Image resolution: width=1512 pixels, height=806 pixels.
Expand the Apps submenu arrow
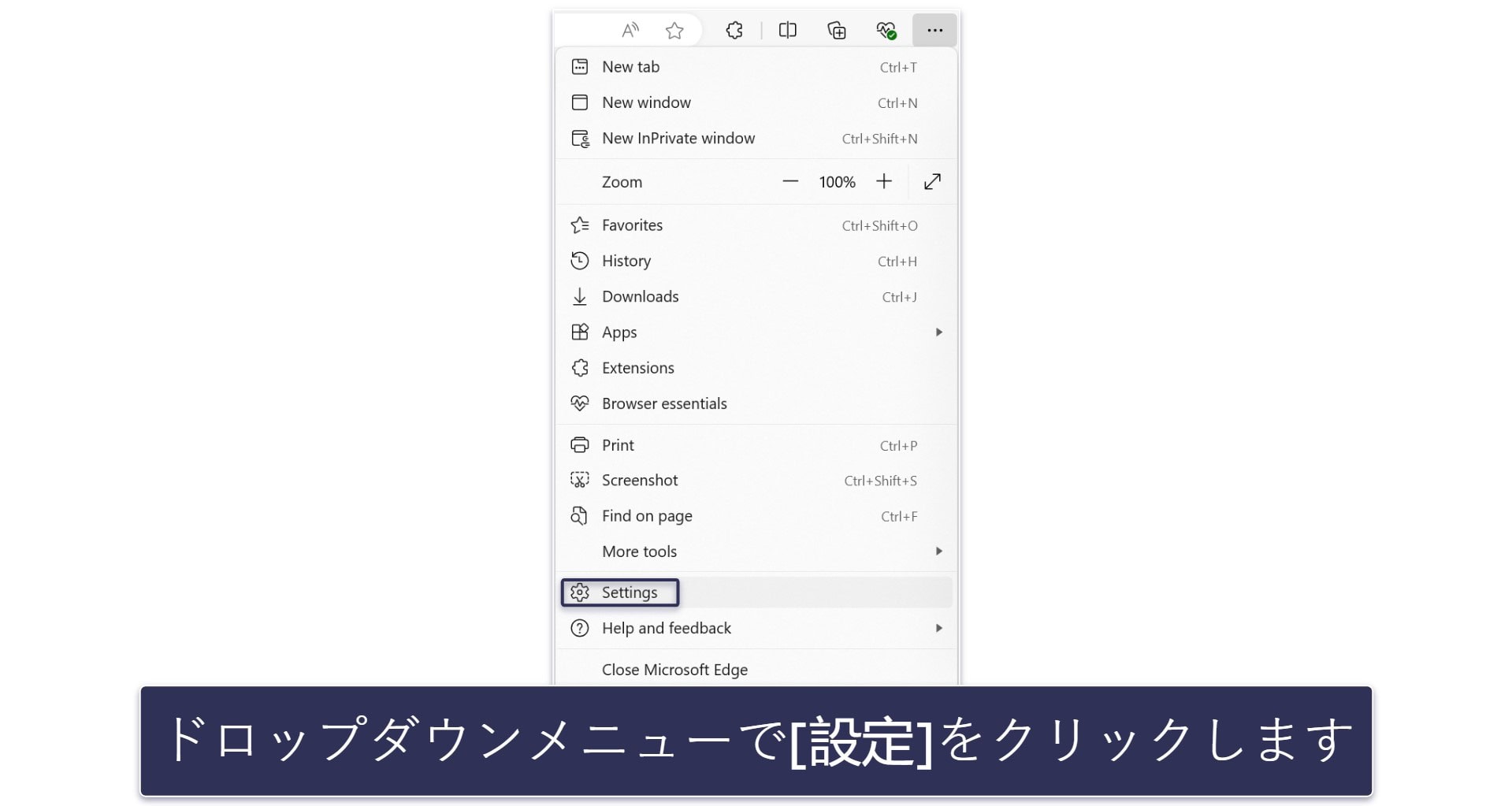coord(939,332)
